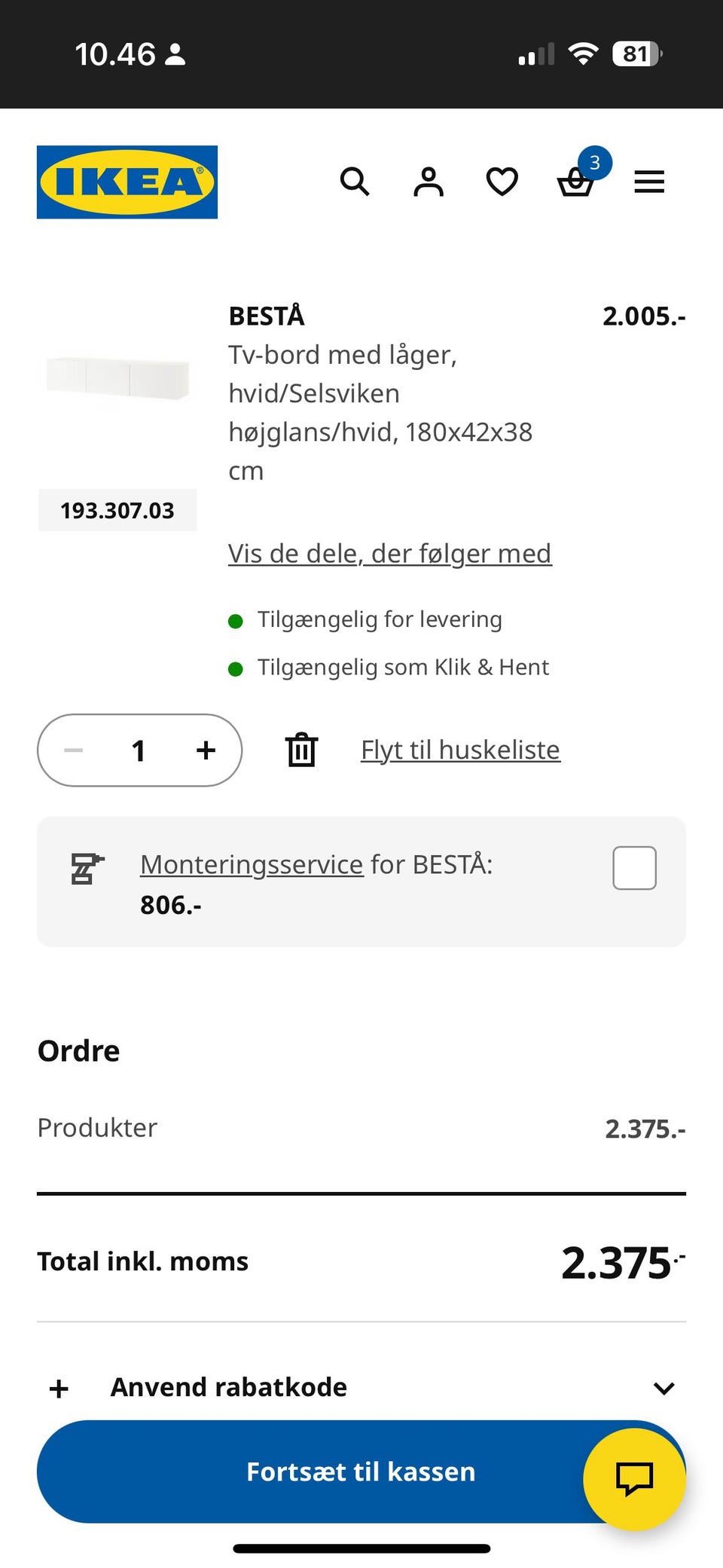723x1568 pixels.
Task: Delete BESTÅ with the trash icon
Action: click(301, 750)
